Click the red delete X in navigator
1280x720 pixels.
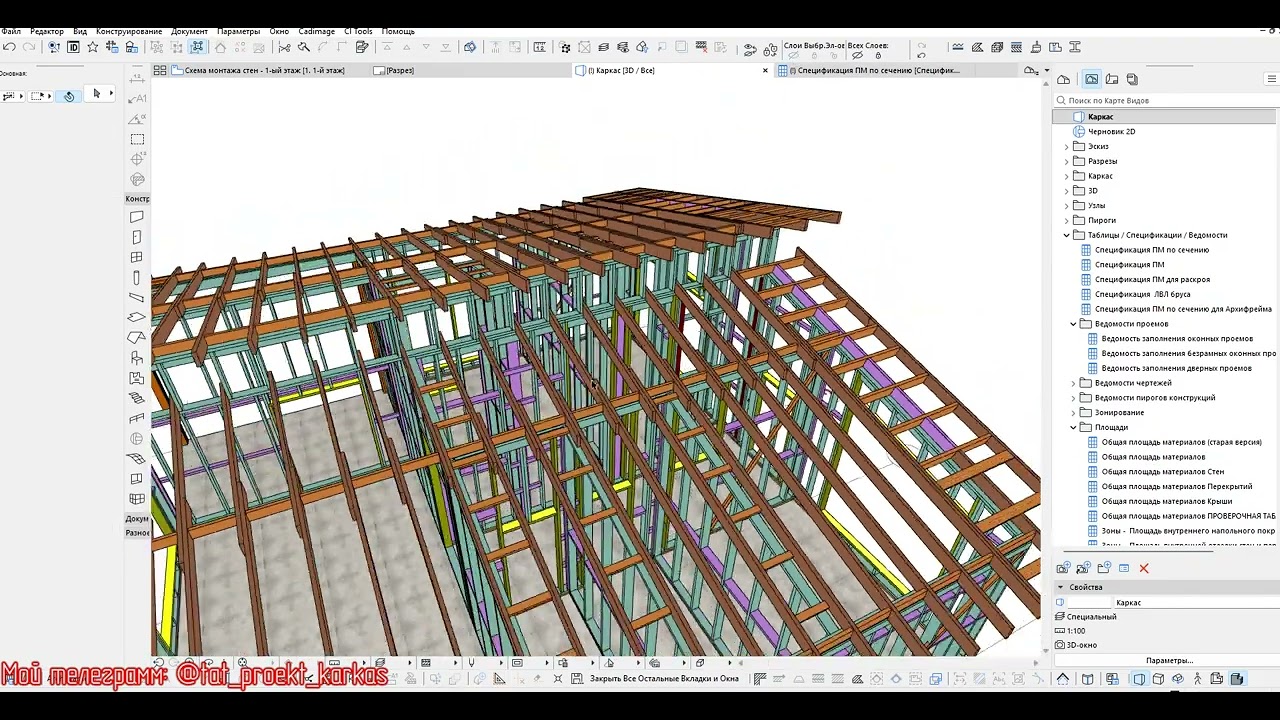pos(1144,568)
